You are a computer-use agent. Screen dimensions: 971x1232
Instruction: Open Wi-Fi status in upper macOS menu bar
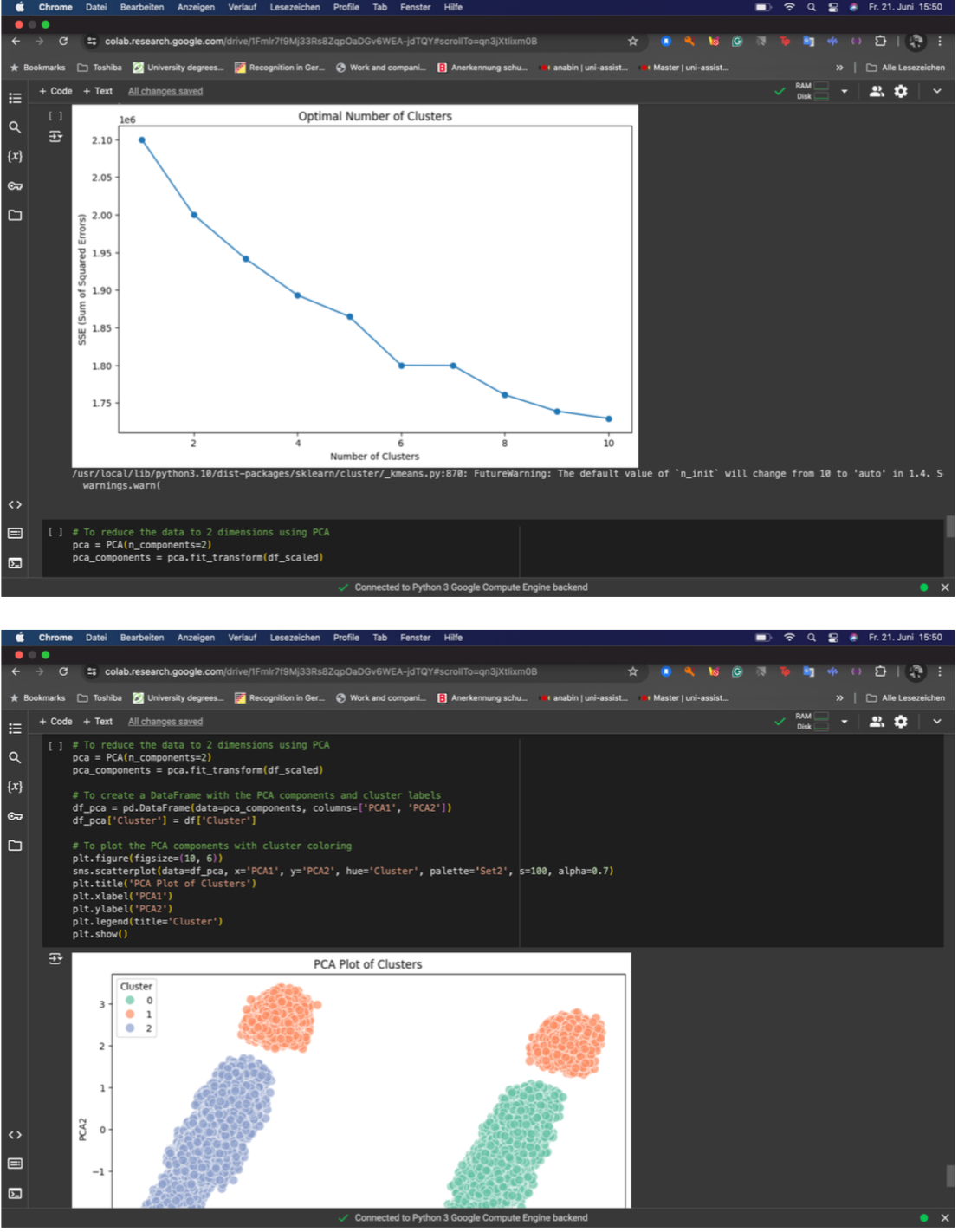789,7
